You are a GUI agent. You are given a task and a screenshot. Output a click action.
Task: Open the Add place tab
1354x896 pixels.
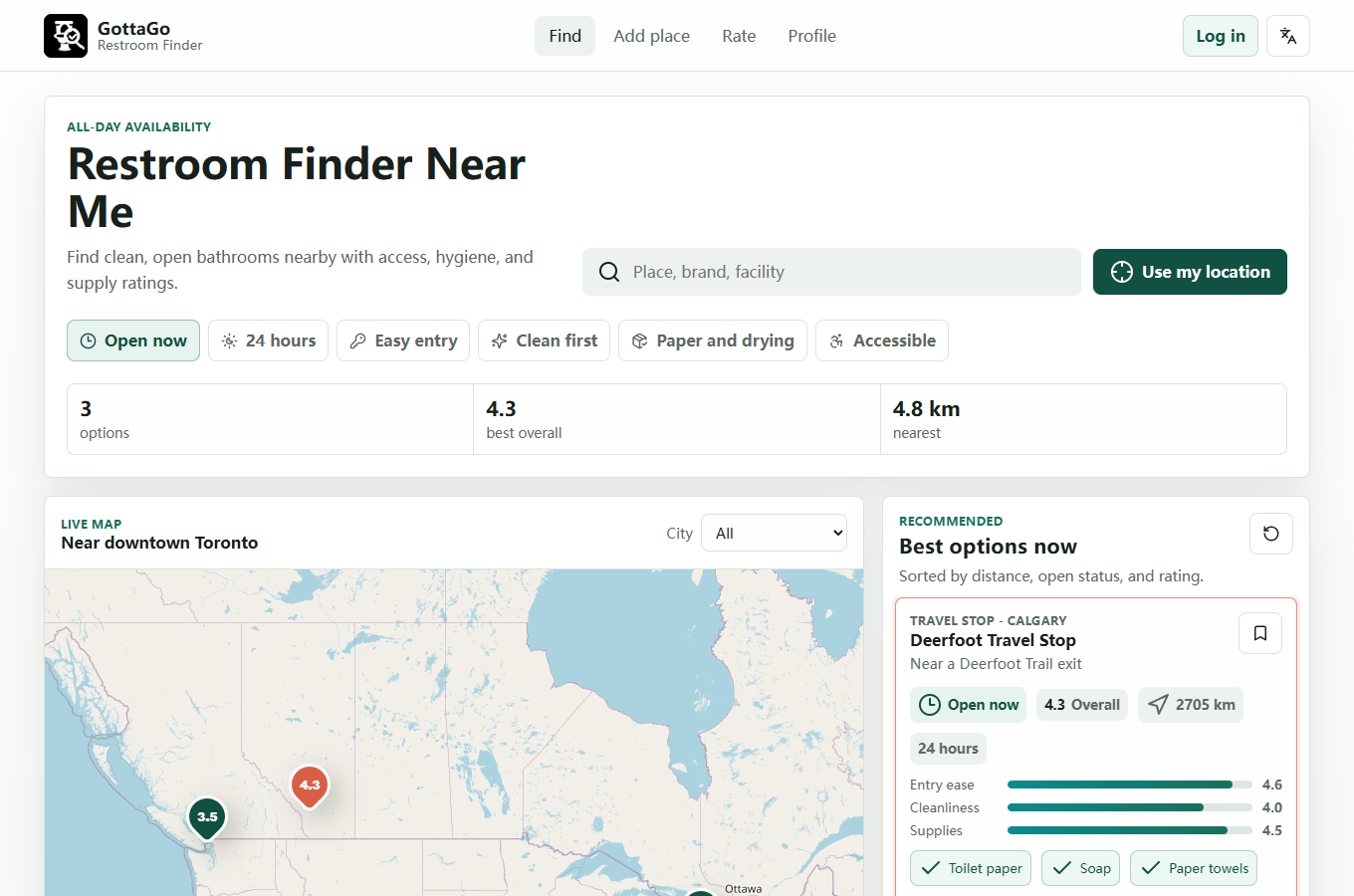point(652,36)
